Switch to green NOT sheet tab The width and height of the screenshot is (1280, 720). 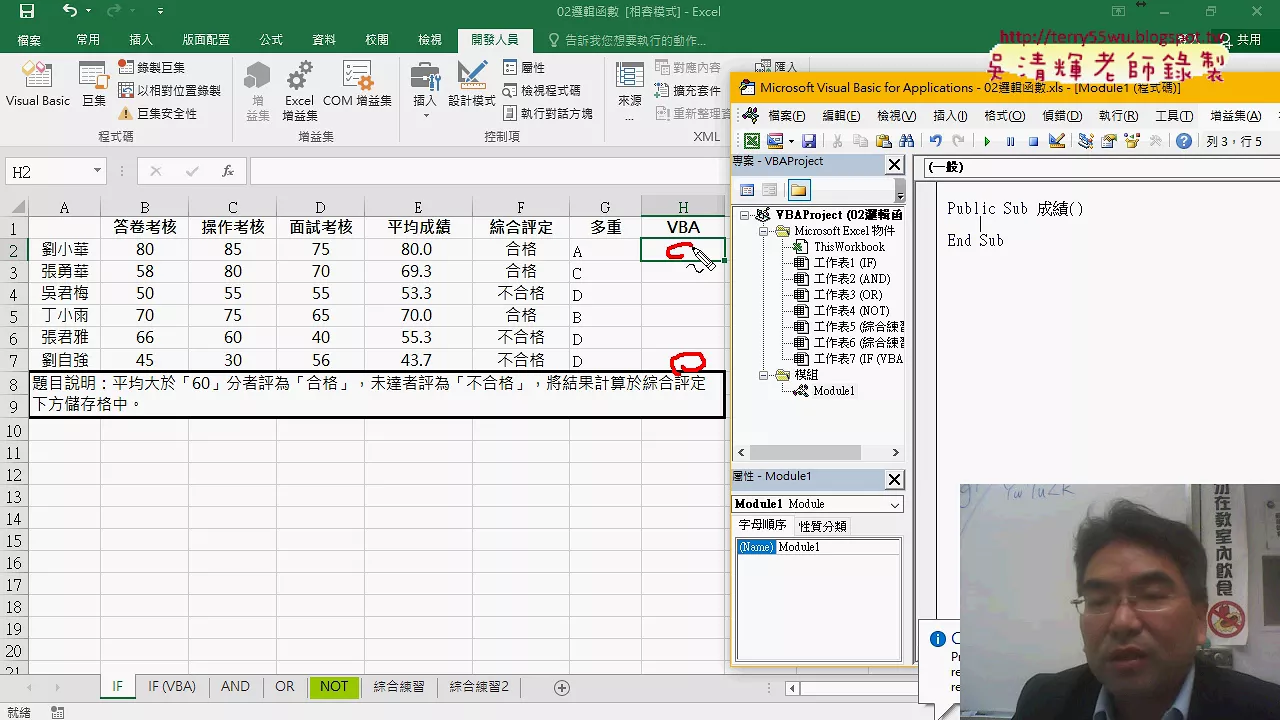point(334,687)
